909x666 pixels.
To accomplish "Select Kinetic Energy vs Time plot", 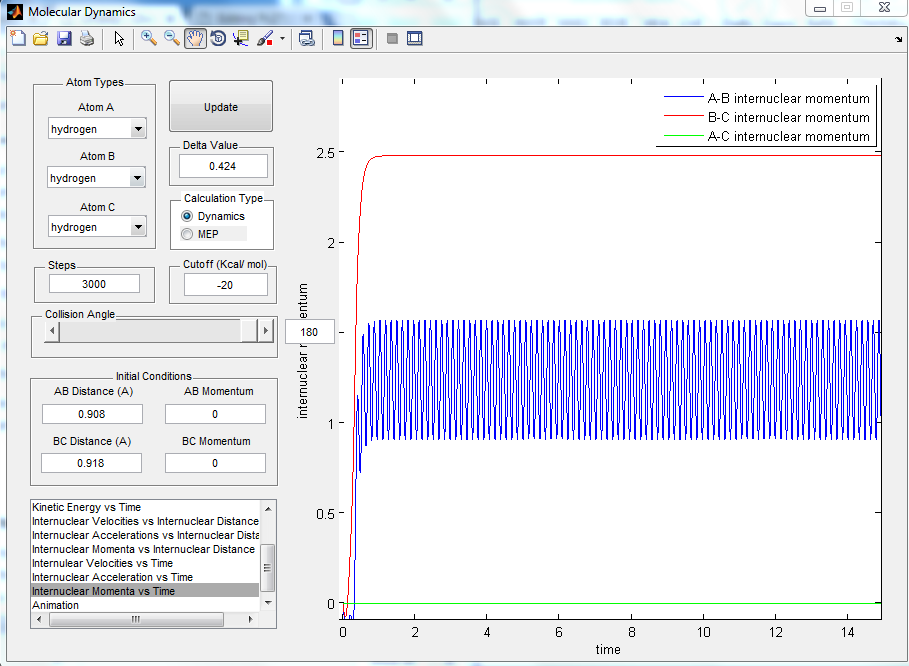I will [x=87, y=507].
